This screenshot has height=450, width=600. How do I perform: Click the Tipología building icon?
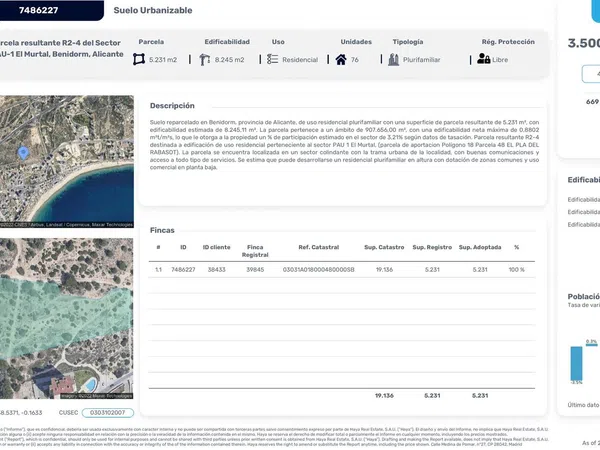point(393,60)
